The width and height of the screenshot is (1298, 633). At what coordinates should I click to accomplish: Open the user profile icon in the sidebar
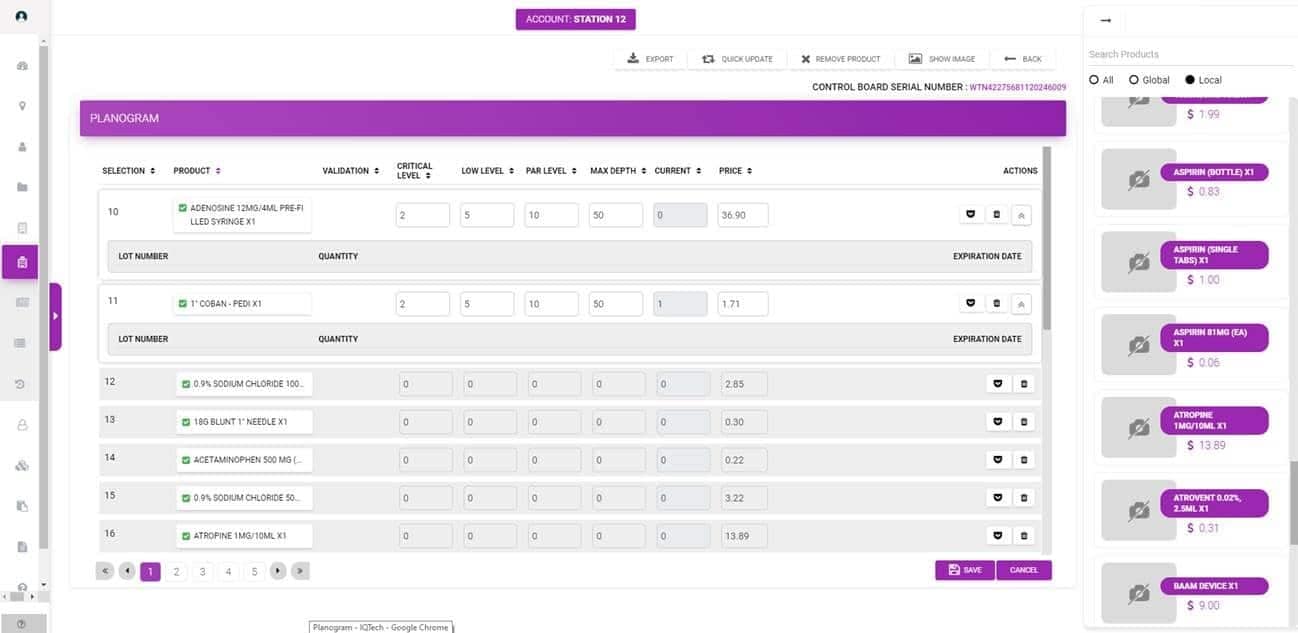coord(22,146)
